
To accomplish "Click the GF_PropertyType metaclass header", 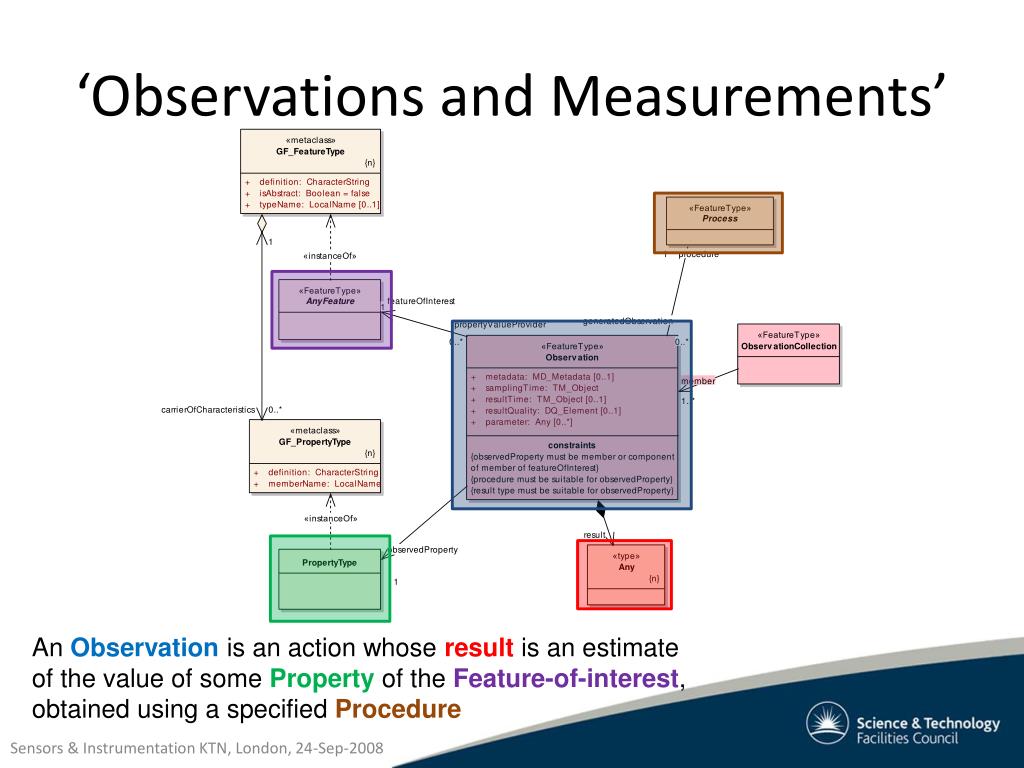I will click(x=315, y=442).
